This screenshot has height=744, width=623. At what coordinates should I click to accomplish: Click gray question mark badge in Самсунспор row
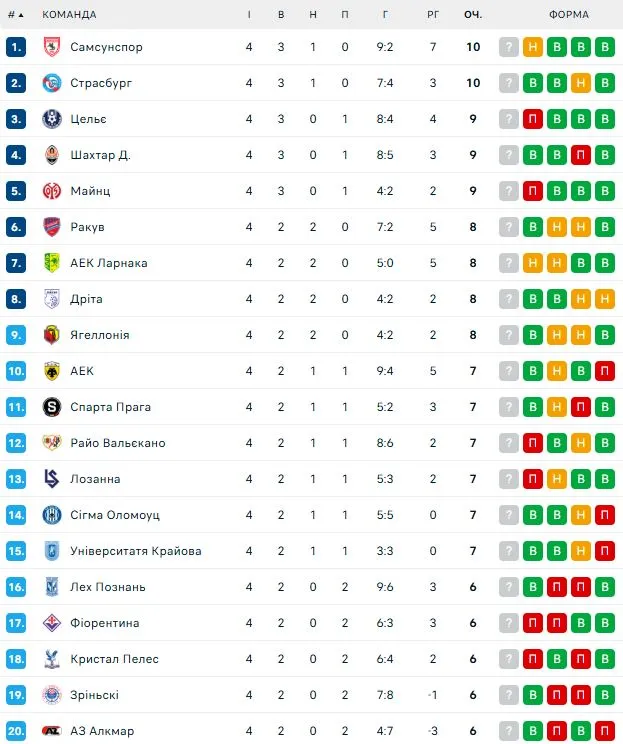coord(509,47)
